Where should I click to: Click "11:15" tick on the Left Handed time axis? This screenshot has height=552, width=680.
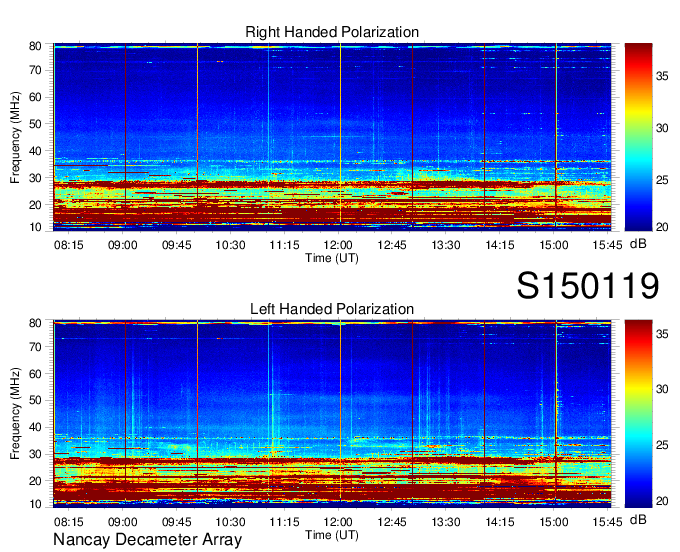(284, 522)
